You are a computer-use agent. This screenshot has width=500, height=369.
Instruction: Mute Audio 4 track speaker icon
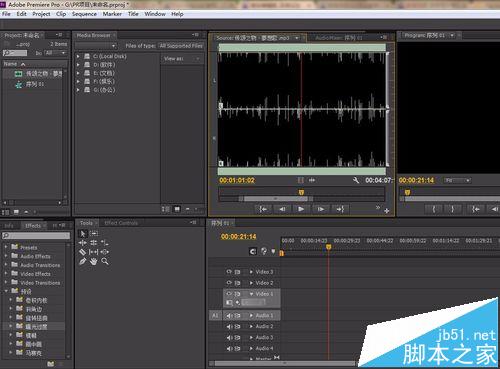[x=229, y=348]
